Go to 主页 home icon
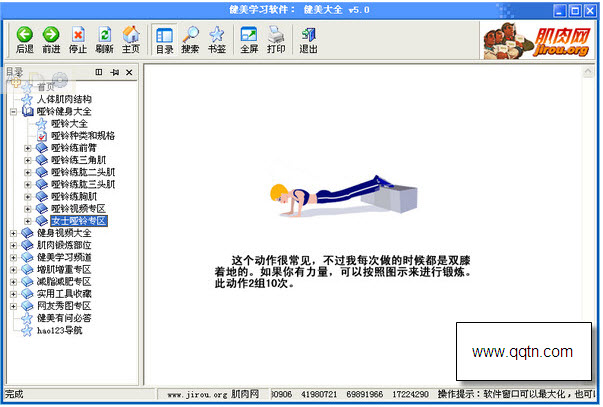603x407 pixels. 131,35
